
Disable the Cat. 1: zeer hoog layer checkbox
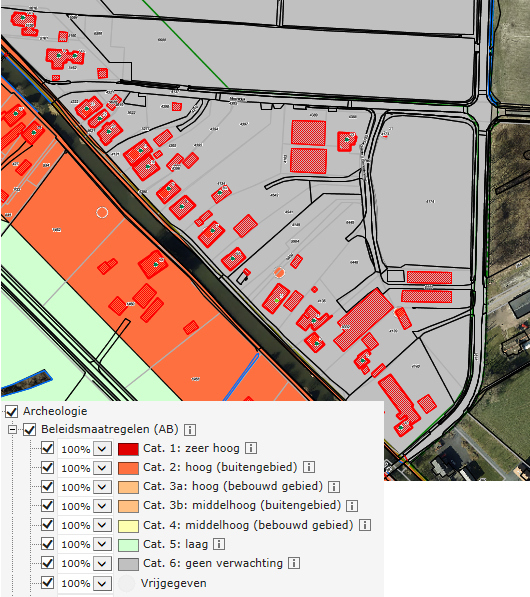coord(47,448)
